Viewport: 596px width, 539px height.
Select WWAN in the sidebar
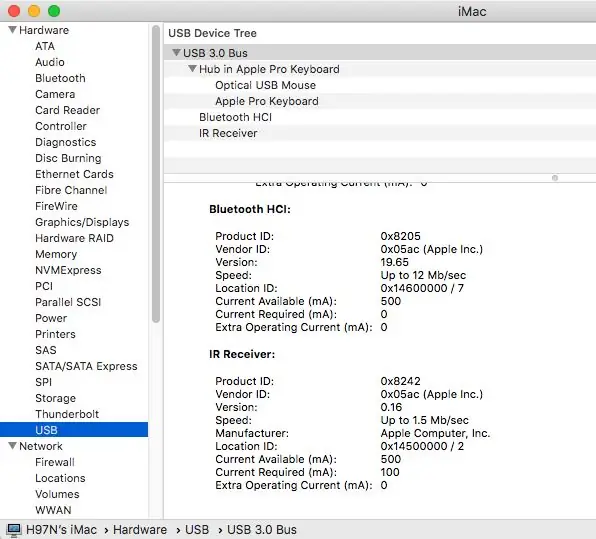53,510
